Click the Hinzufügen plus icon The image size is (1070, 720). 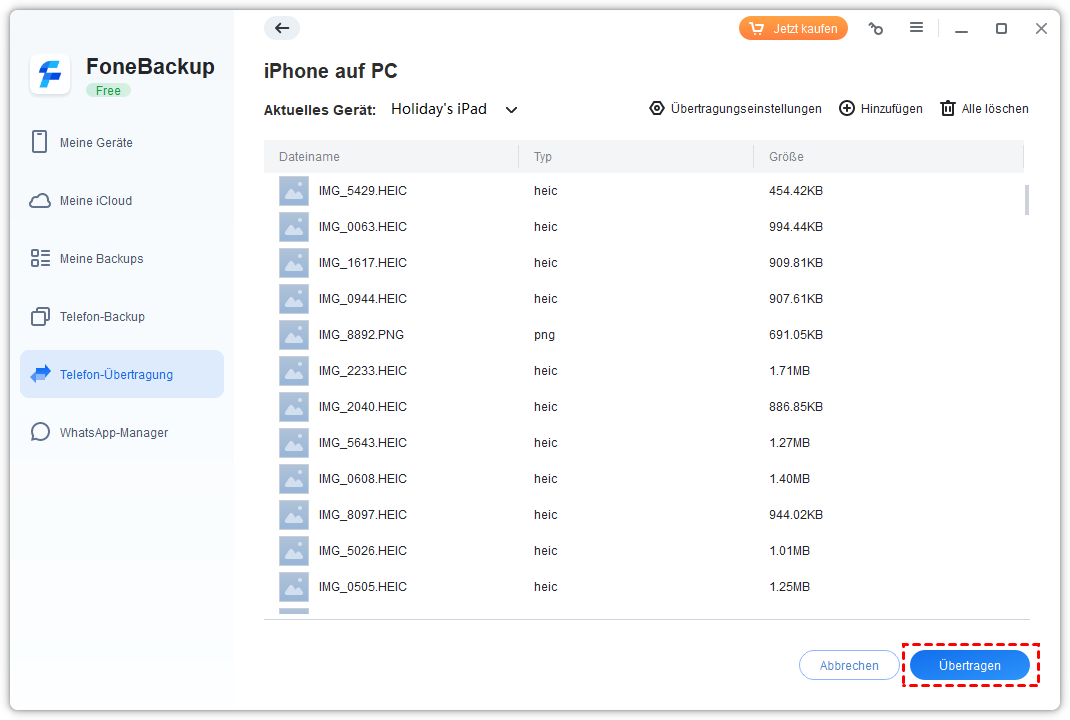847,108
